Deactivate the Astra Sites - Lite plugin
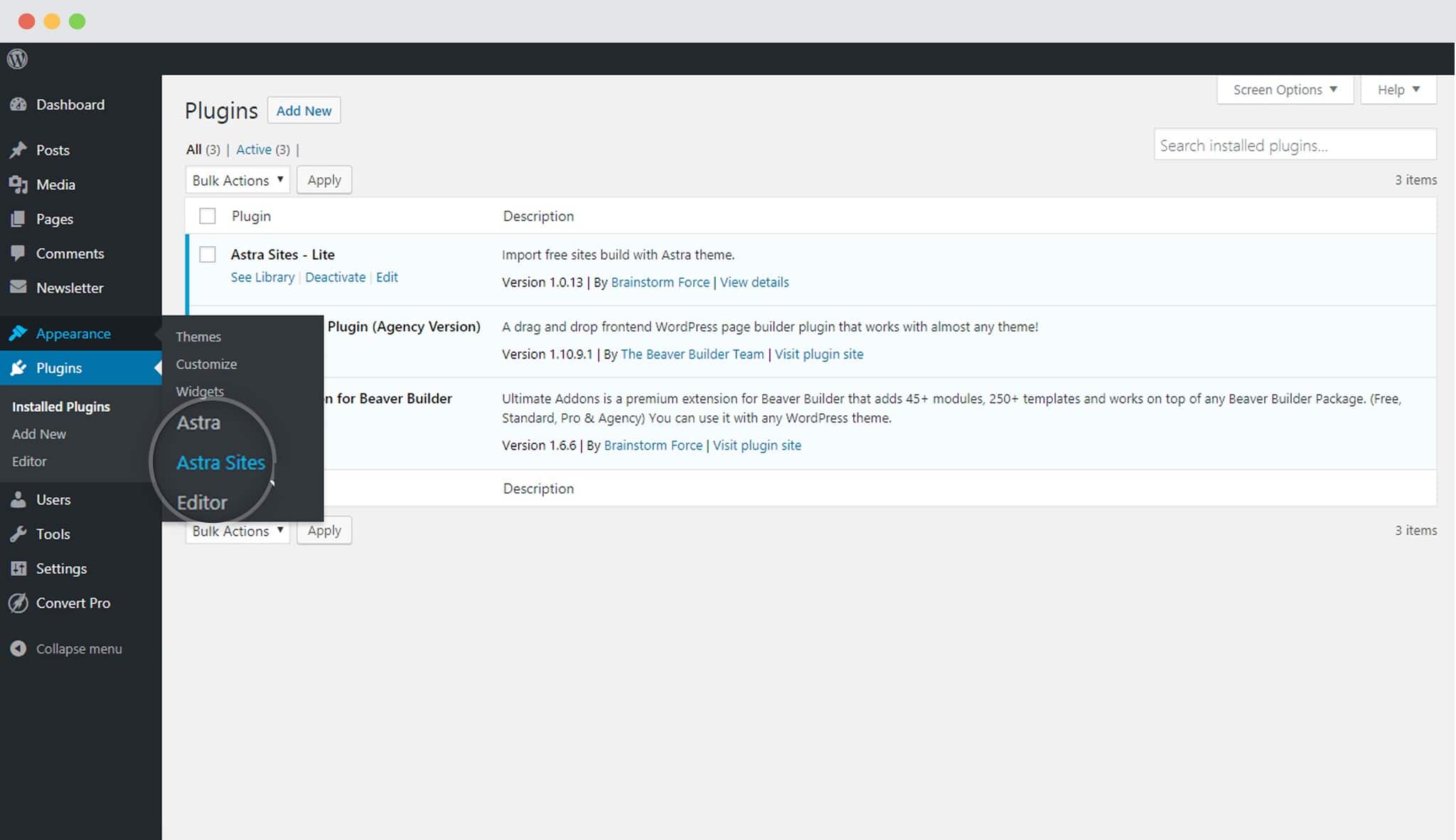Image resolution: width=1456 pixels, height=840 pixels. 335,277
